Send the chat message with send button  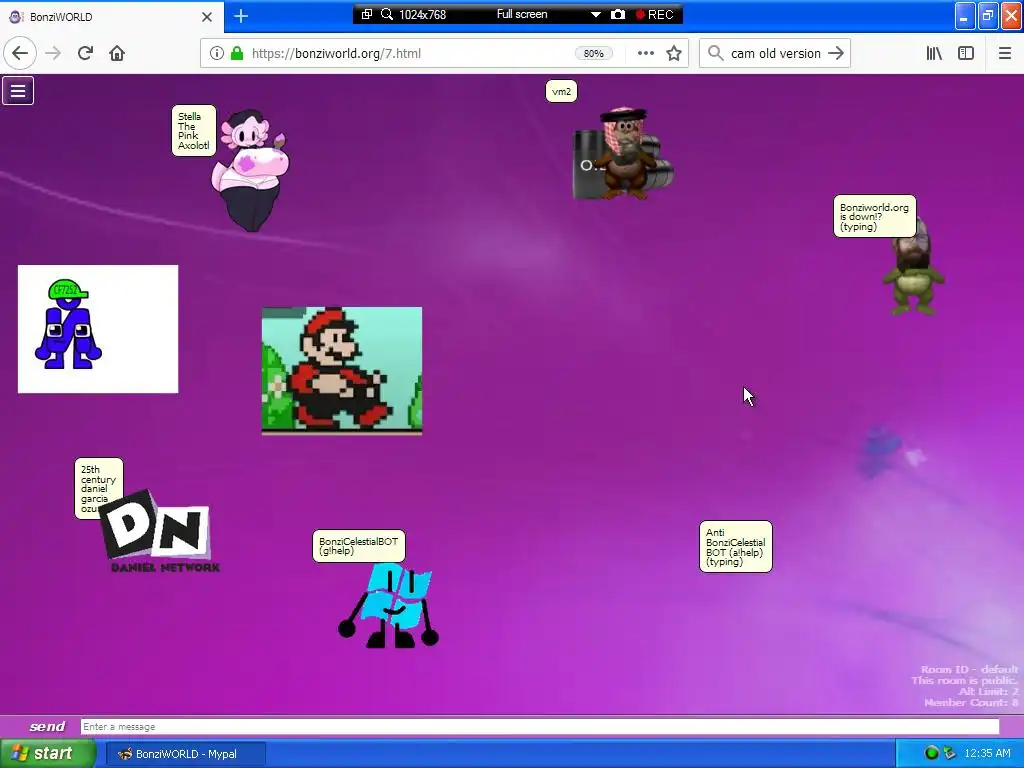tap(47, 726)
